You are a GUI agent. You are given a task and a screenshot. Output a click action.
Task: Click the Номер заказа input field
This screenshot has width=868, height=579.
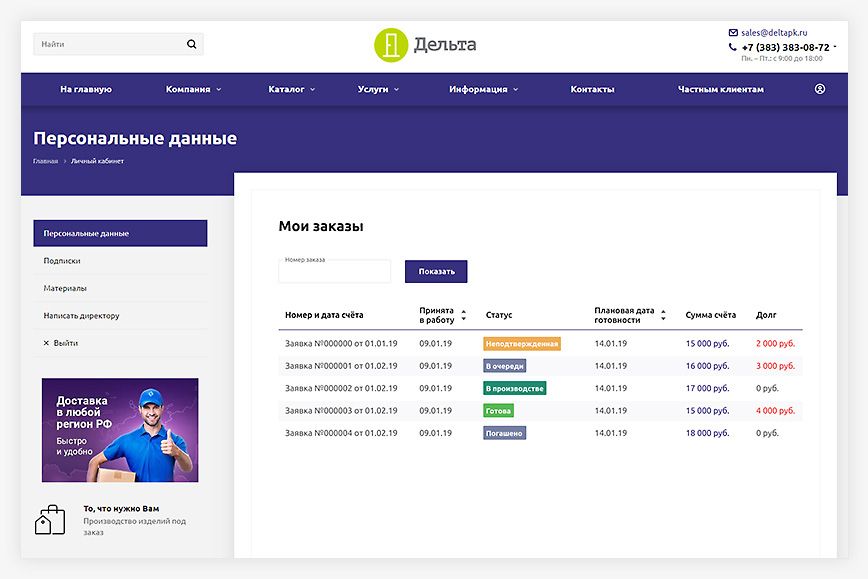pos(334,271)
